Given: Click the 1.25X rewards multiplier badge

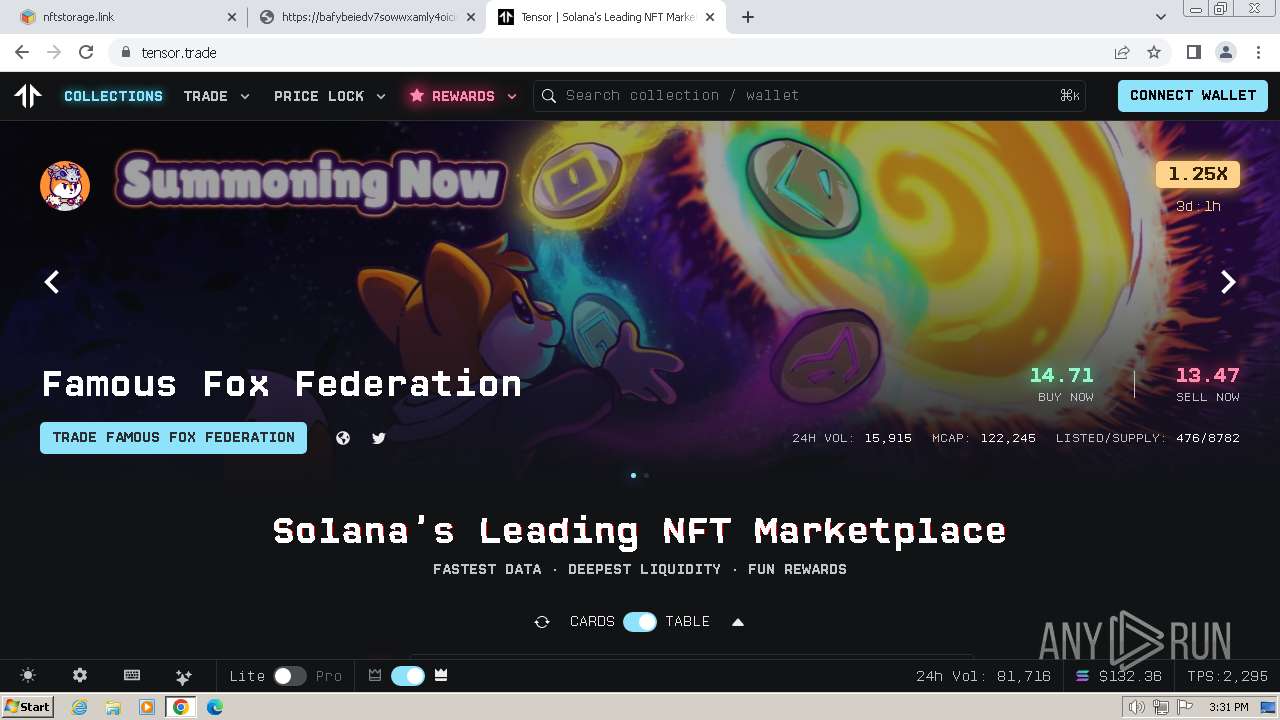Looking at the screenshot, I should pos(1198,174).
